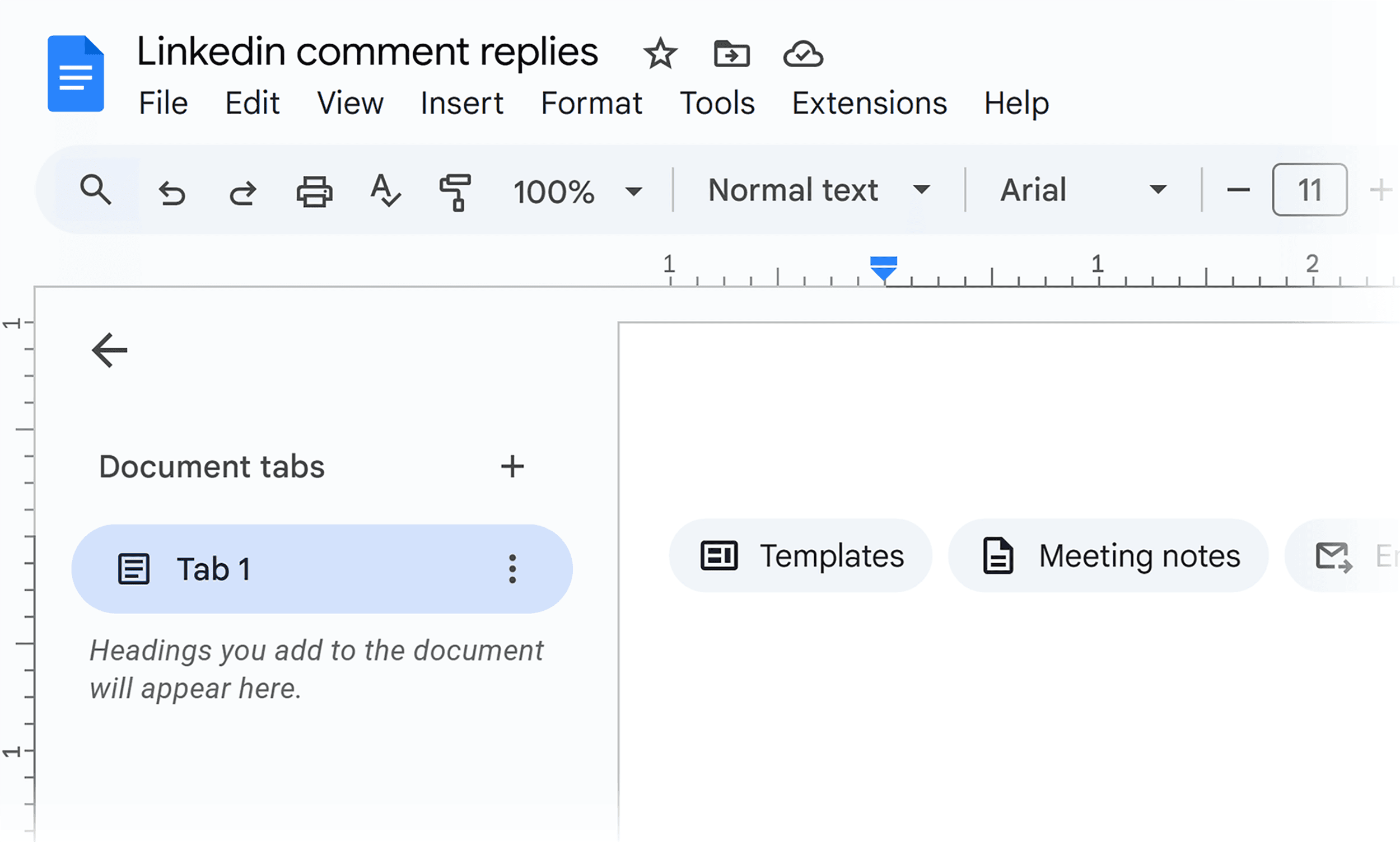Star the Linkedin comment replies document
1400x842 pixels.
coord(660,54)
